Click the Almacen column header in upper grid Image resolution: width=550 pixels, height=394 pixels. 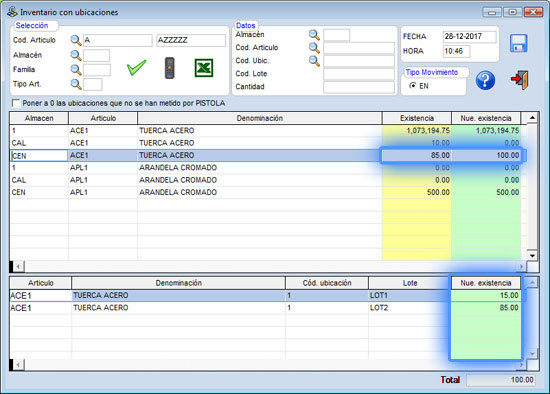click(39, 118)
